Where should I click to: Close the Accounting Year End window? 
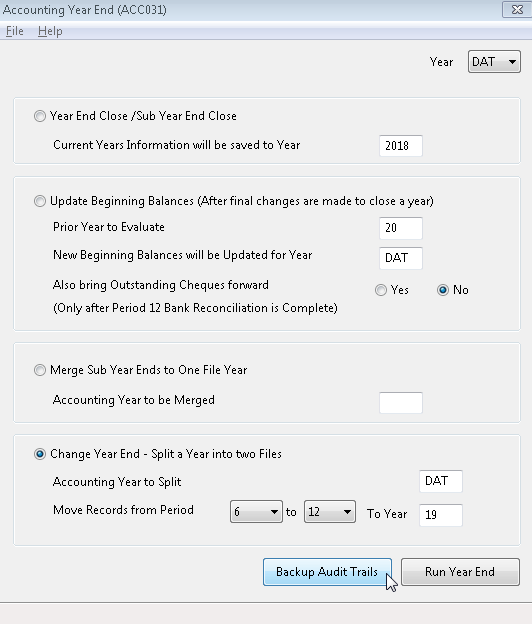click(x=517, y=10)
